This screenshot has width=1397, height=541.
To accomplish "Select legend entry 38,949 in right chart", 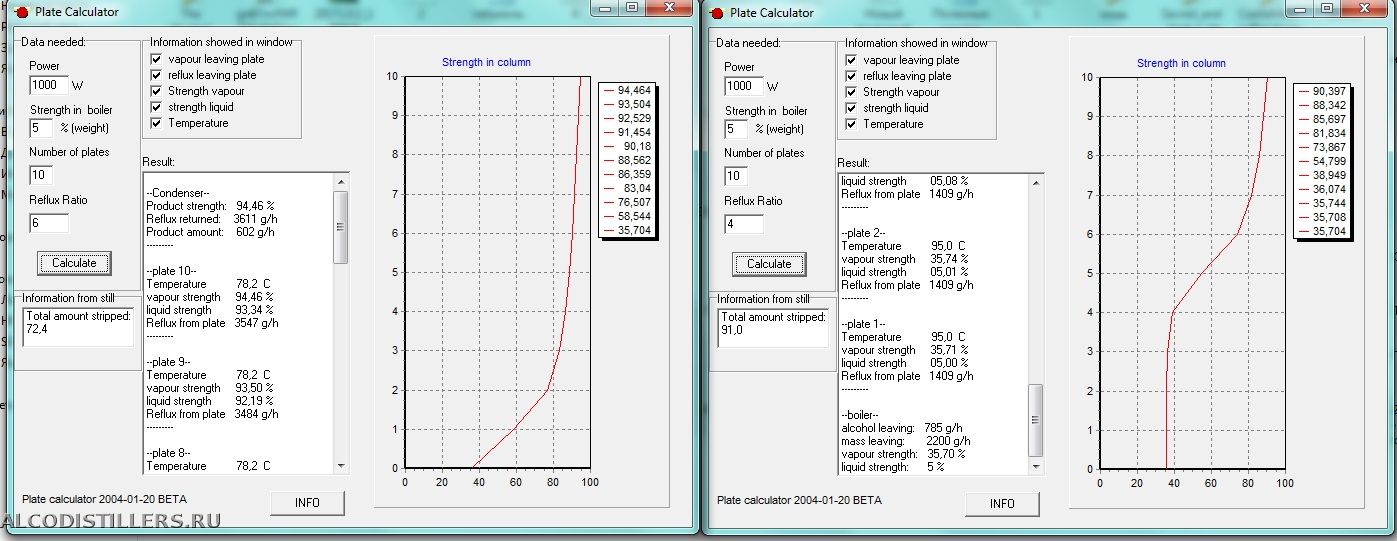I will click(x=1321, y=175).
